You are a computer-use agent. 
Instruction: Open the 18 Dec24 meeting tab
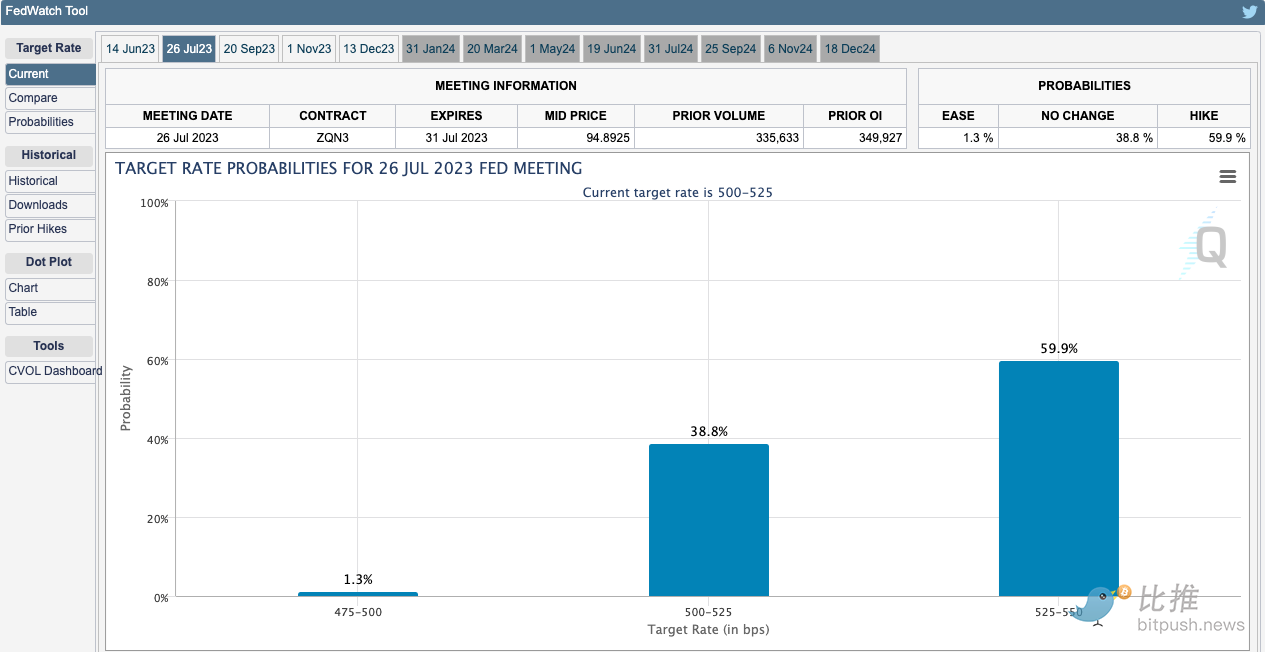tap(850, 49)
